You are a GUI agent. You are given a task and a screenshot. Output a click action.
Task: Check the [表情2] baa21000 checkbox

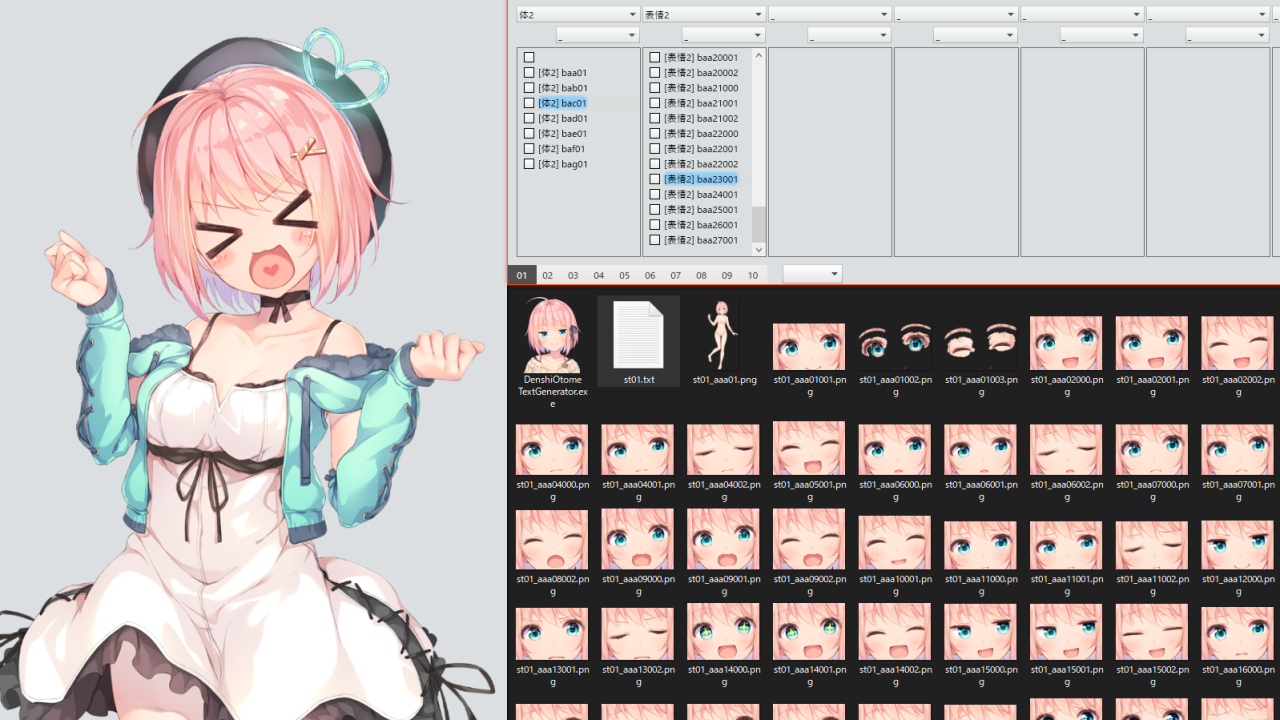pyautogui.click(x=655, y=87)
